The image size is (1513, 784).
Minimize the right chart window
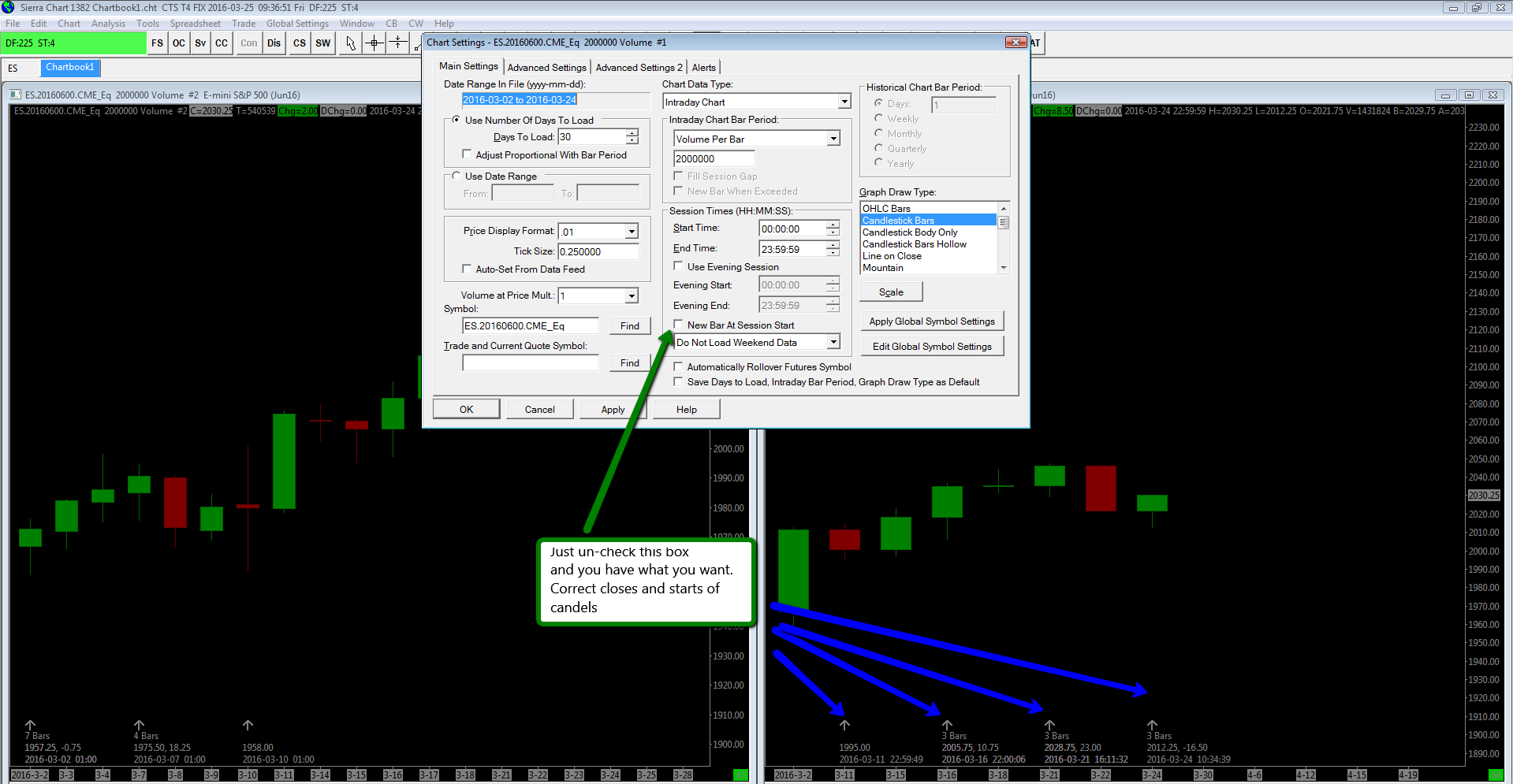(1445, 95)
